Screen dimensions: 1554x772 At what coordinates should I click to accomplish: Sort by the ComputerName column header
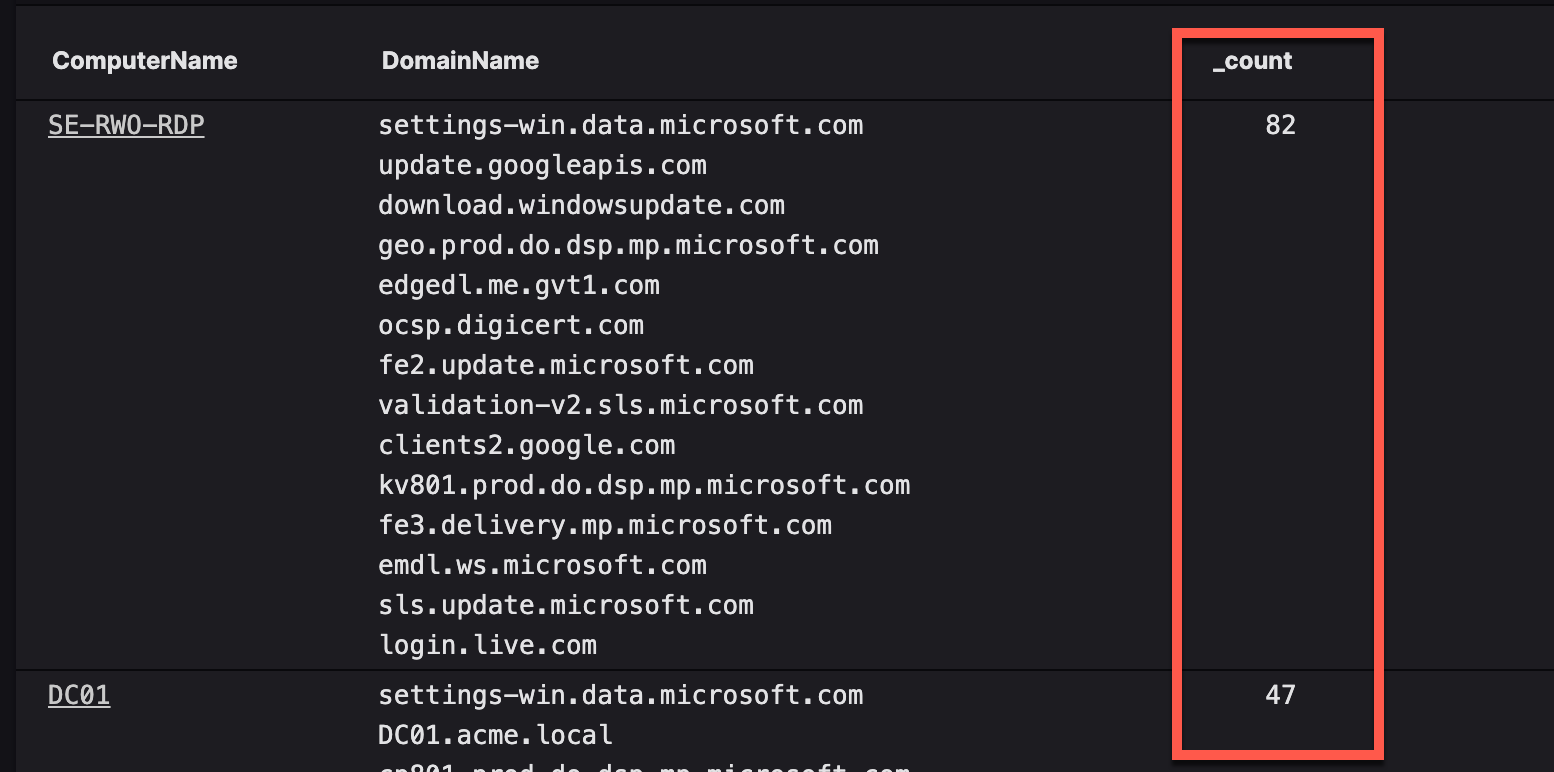[x=145, y=61]
